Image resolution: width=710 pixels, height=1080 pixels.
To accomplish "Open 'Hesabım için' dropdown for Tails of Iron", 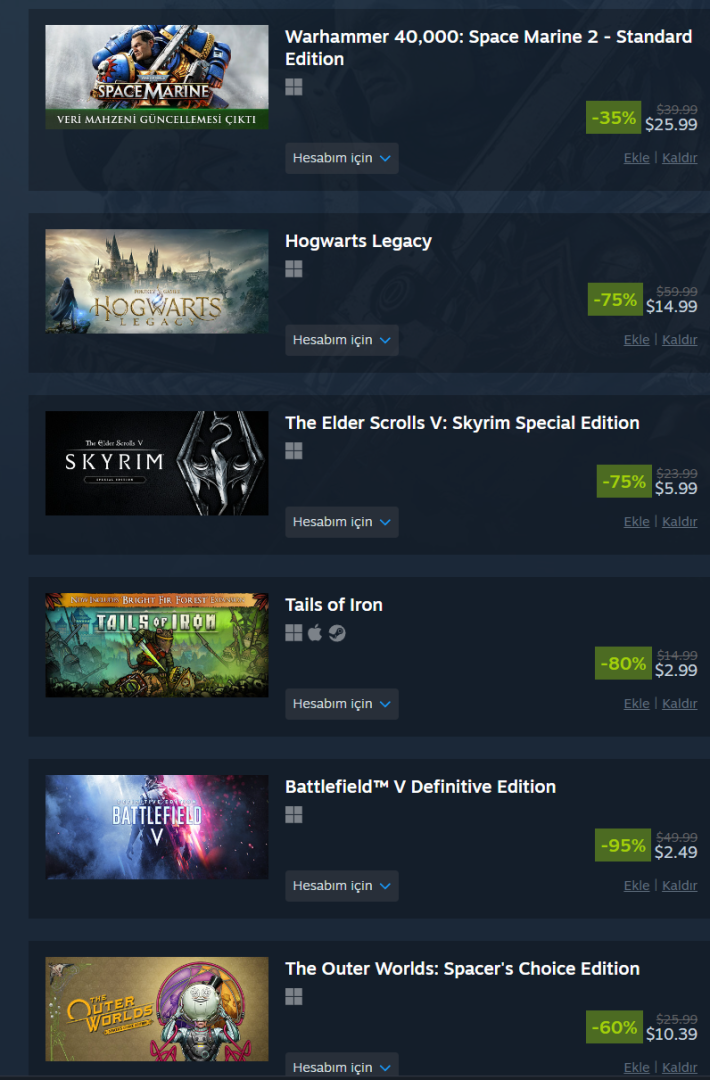I will [342, 703].
